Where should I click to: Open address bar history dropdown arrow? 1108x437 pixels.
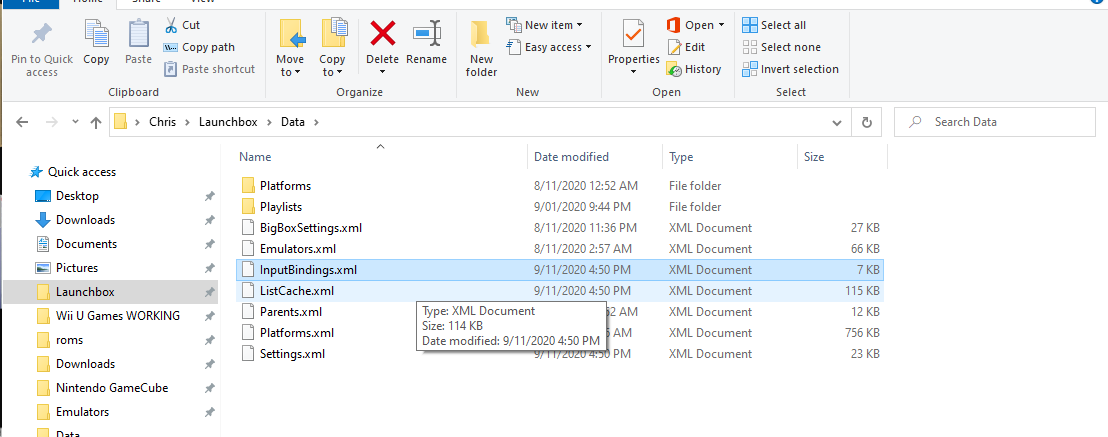[837, 122]
